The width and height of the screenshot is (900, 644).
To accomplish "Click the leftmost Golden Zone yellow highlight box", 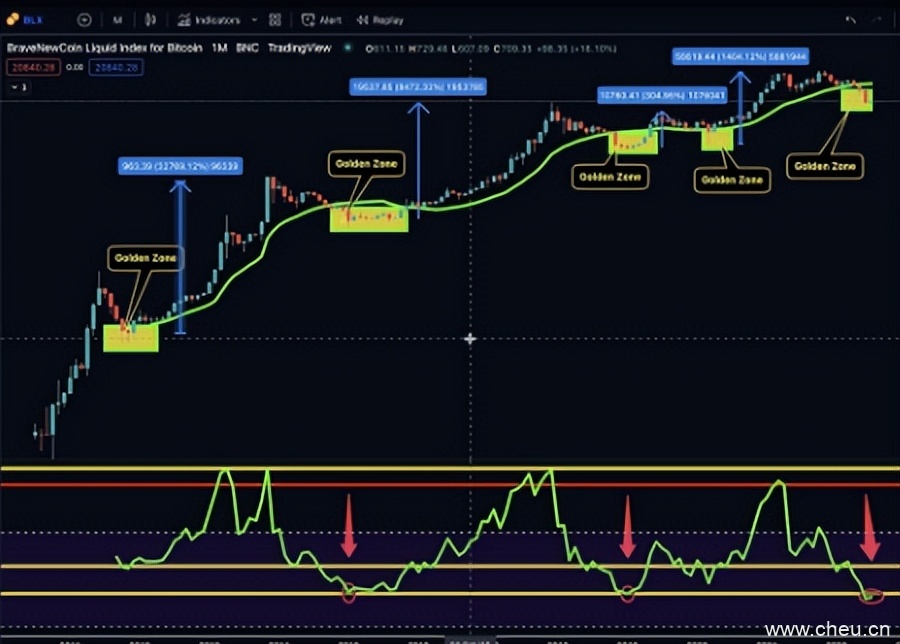I will [130, 338].
